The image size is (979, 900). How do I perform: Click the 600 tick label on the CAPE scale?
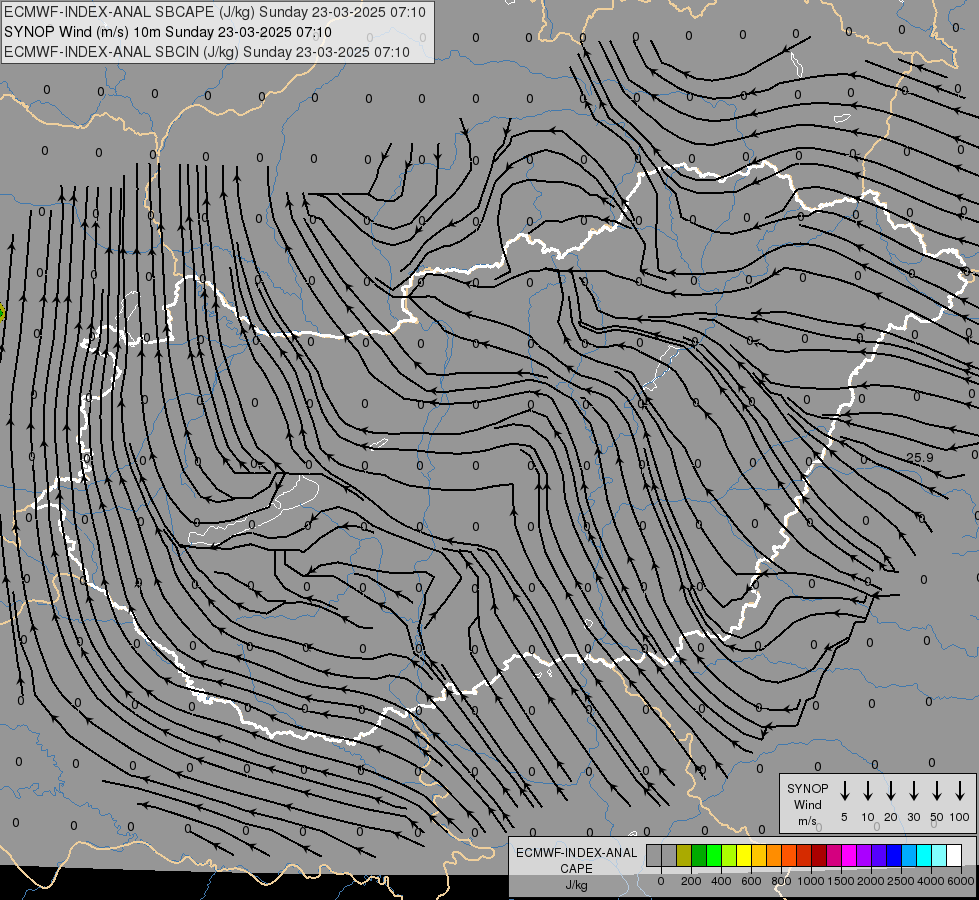[x=751, y=881]
